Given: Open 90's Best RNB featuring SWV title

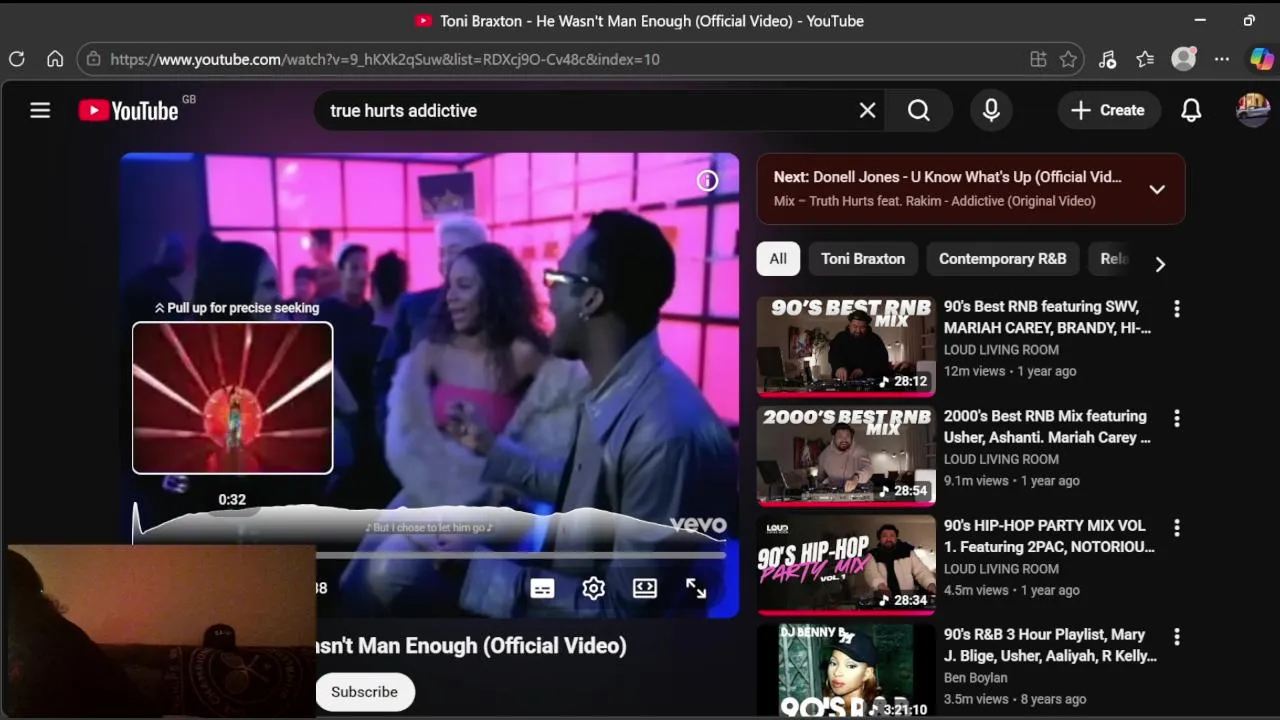Looking at the screenshot, I should click(1047, 317).
